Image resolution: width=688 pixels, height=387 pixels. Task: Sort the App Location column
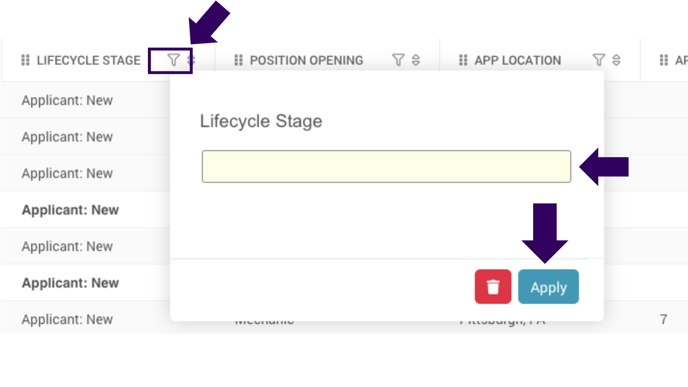click(616, 60)
